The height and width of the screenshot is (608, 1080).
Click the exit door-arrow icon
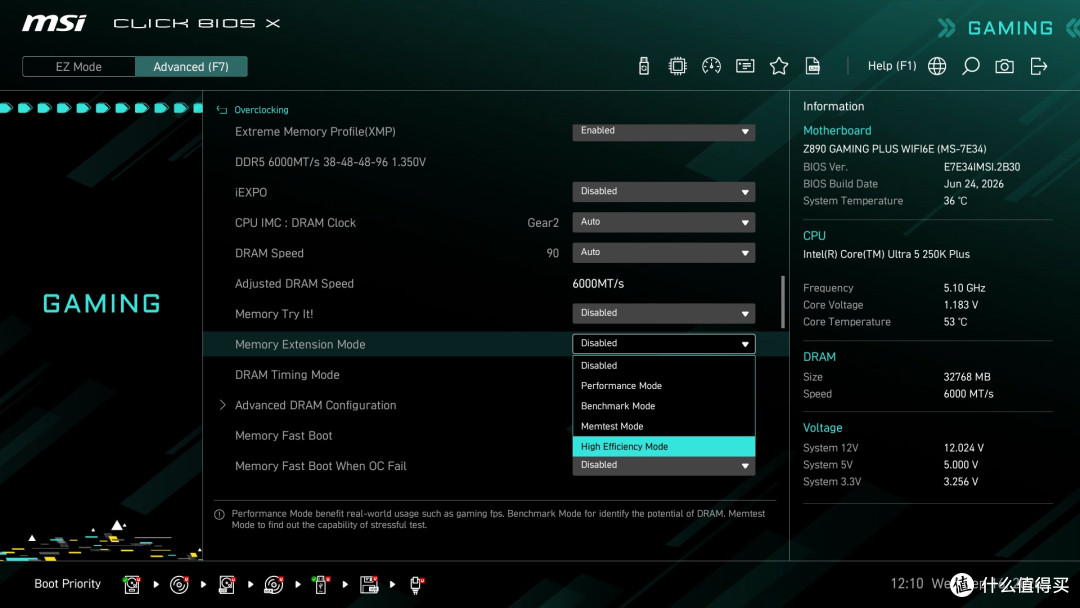tap(1039, 66)
